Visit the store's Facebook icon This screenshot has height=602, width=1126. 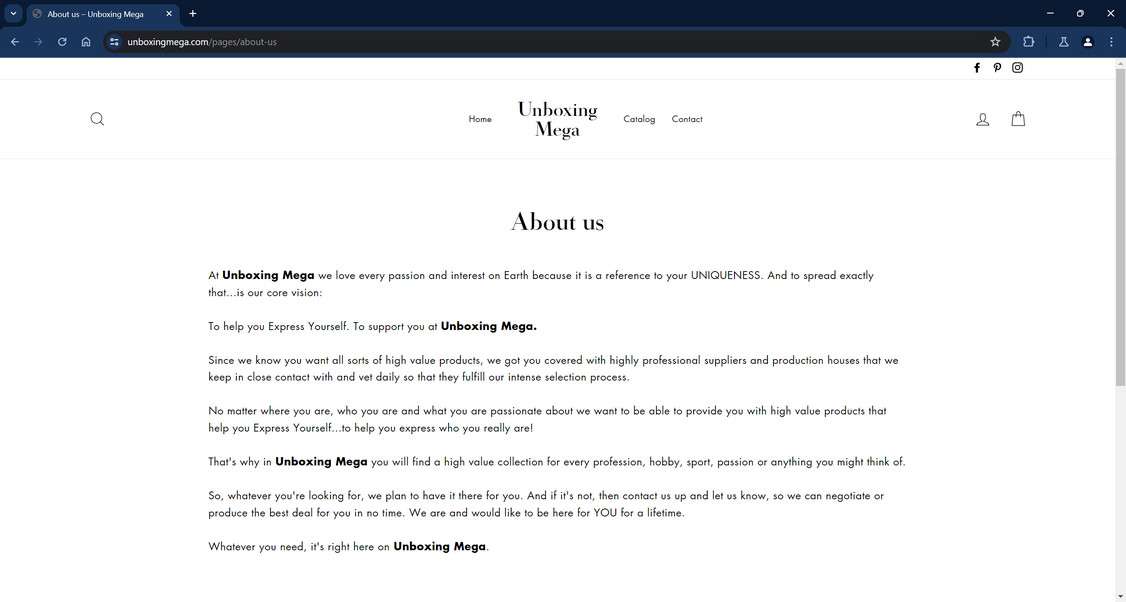point(977,67)
